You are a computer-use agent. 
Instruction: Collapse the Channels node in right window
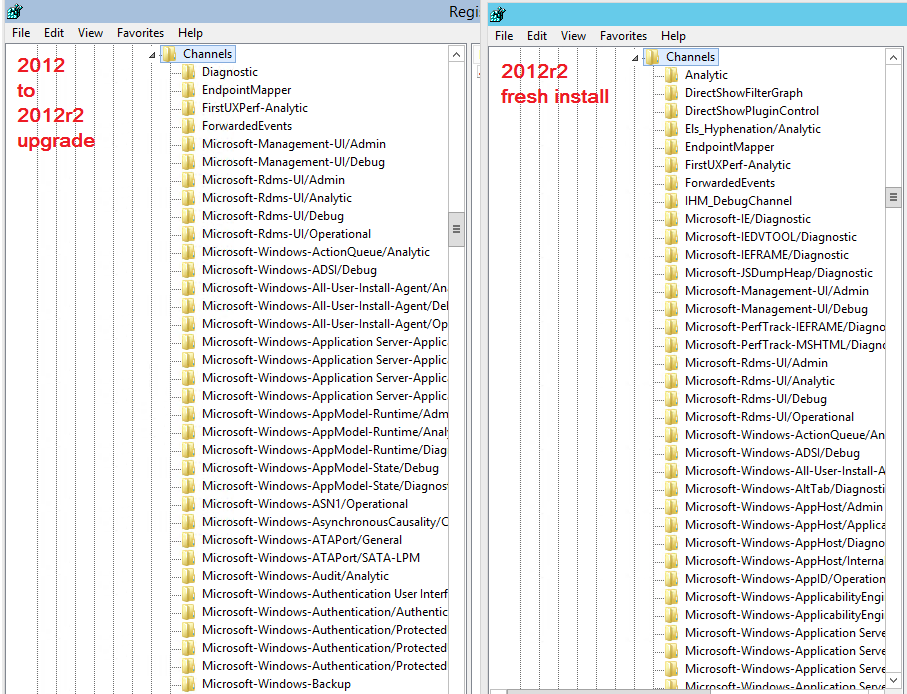click(635, 58)
